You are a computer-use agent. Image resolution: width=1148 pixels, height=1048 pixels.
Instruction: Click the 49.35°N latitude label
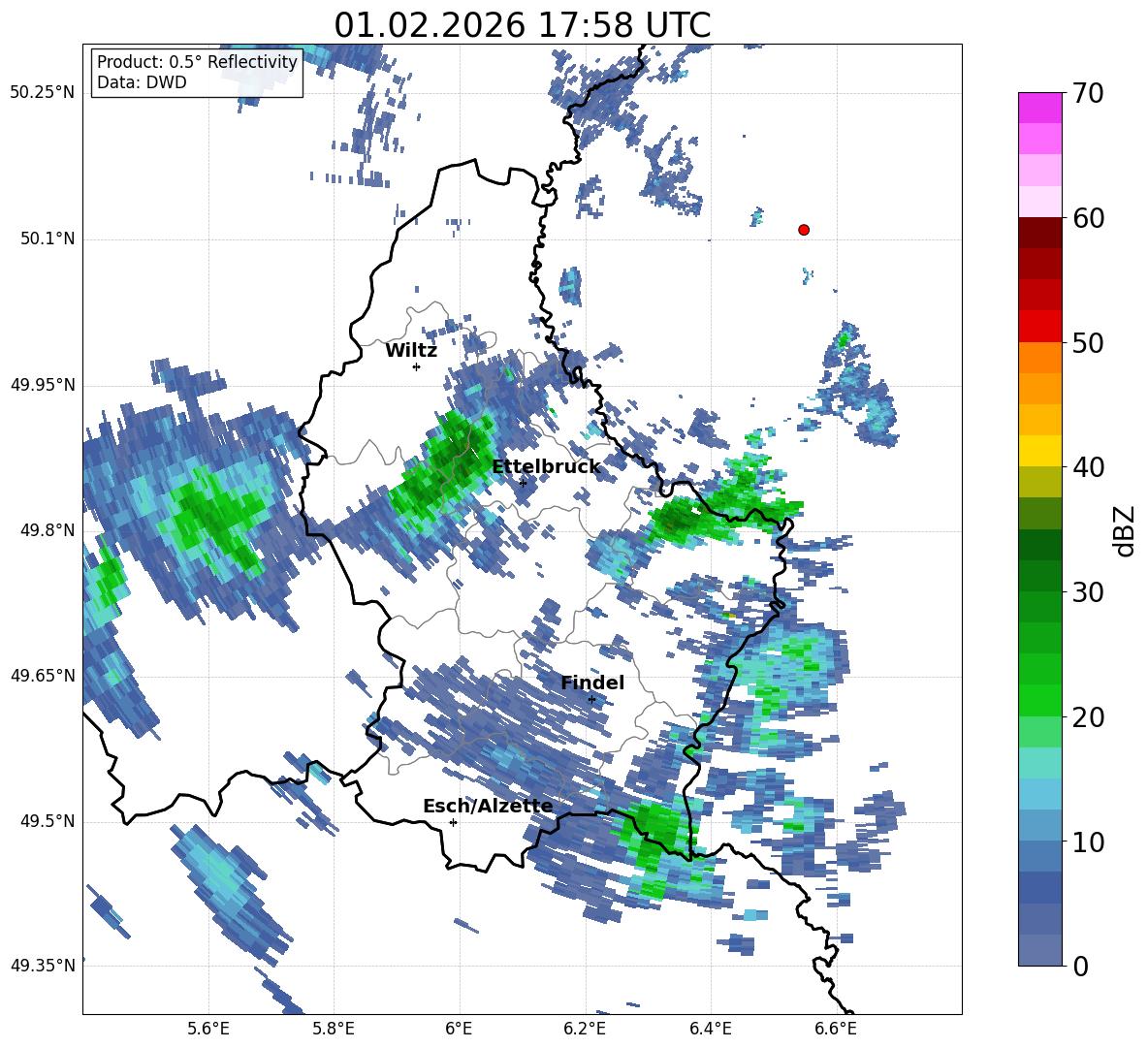43,966
